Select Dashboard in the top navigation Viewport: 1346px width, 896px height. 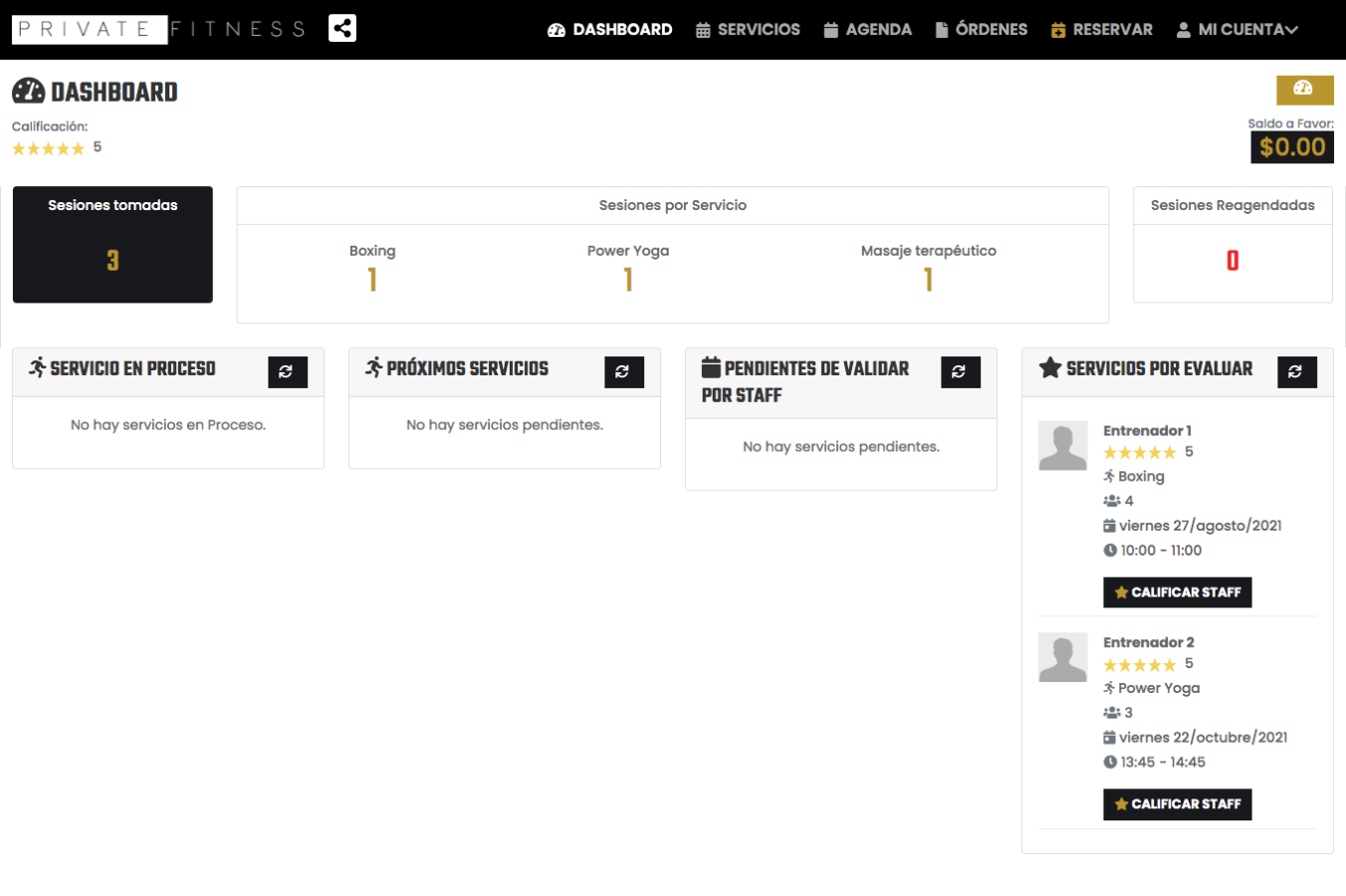[610, 30]
